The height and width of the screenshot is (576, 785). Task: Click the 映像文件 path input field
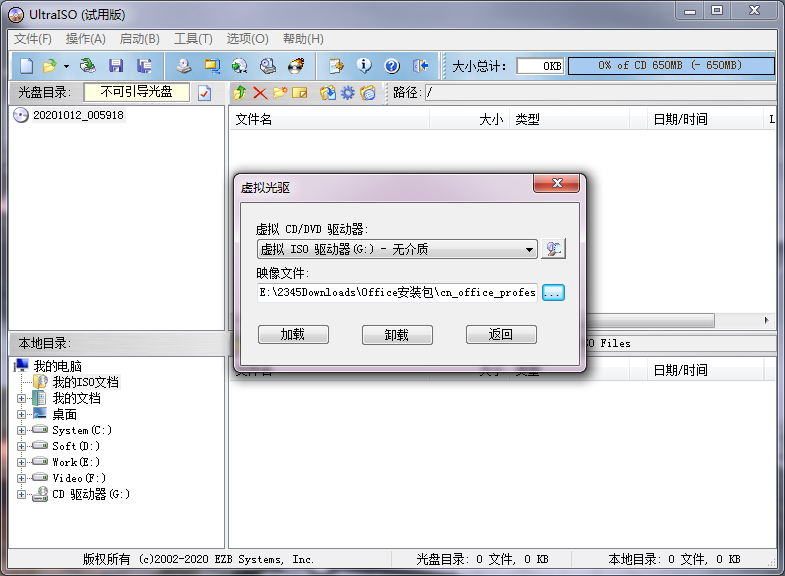[x=398, y=292]
